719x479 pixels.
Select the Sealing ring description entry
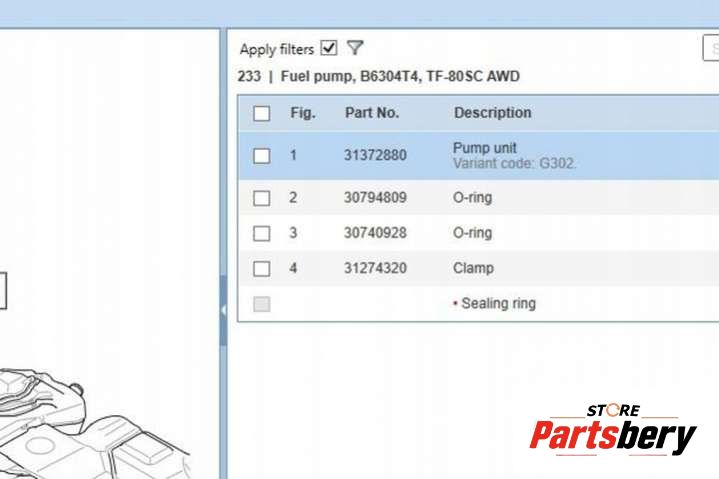point(498,303)
